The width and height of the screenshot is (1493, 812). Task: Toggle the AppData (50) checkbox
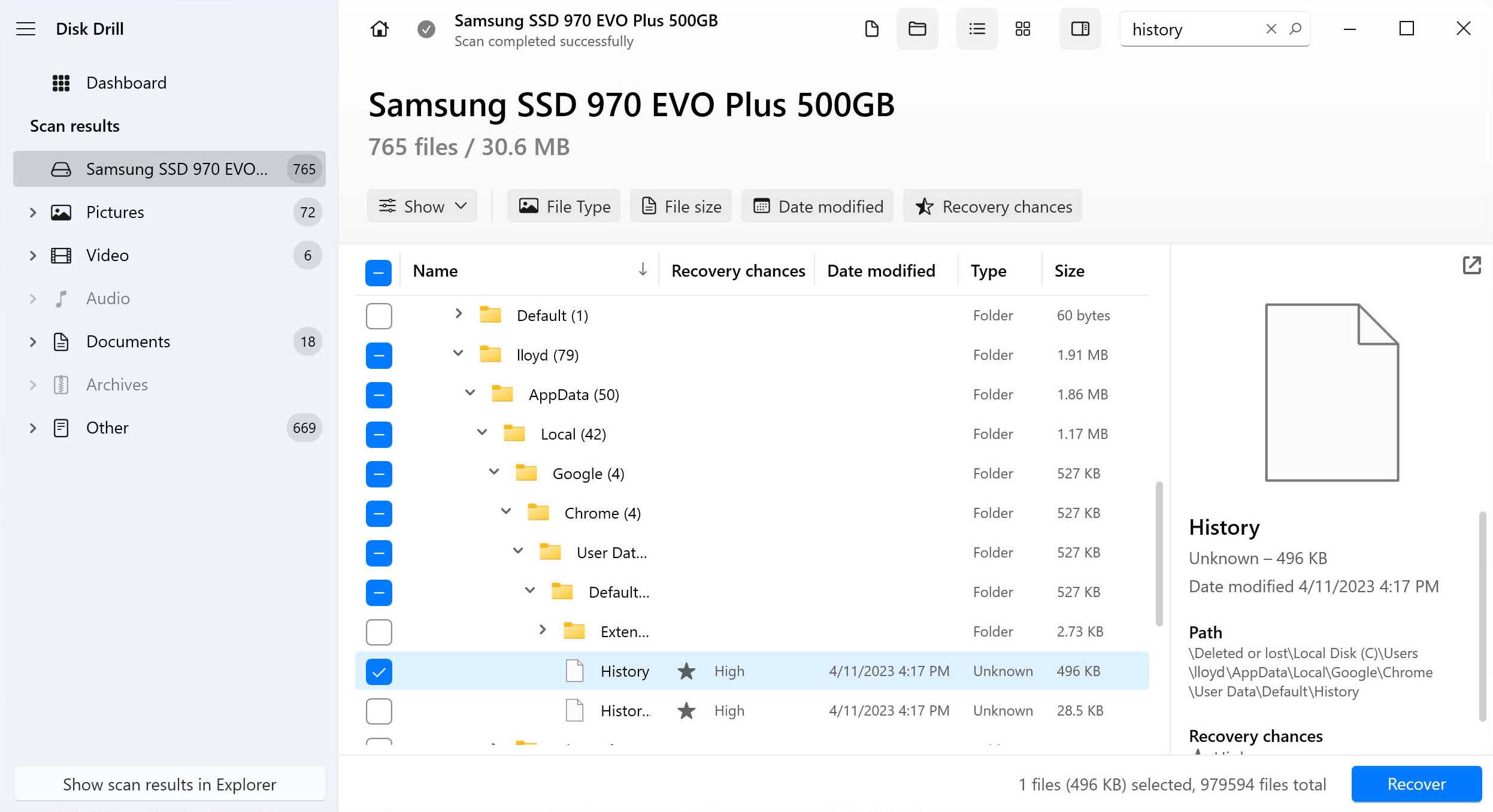(x=378, y=395)
